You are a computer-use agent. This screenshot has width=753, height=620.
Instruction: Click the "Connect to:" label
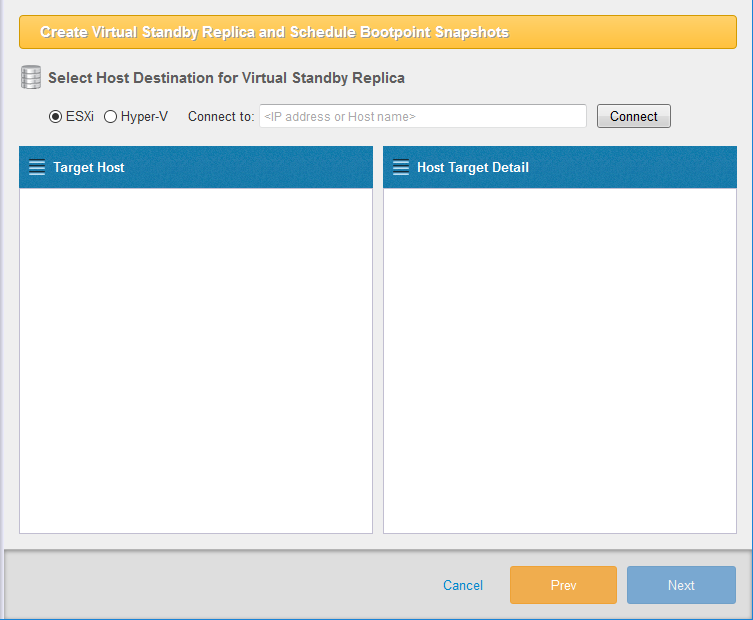[x=221, y=116]
